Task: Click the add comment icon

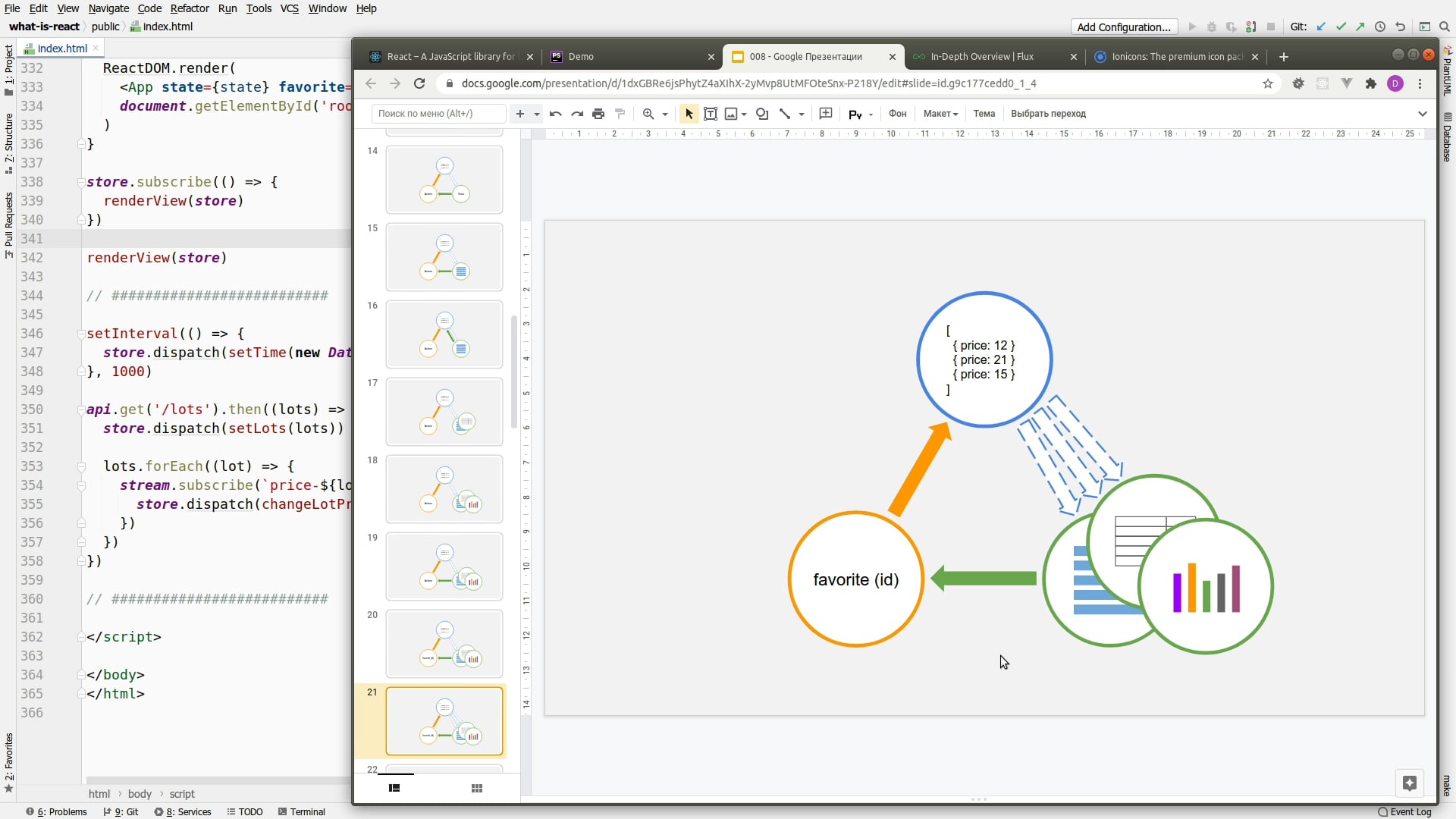Action: coord(826,114)
